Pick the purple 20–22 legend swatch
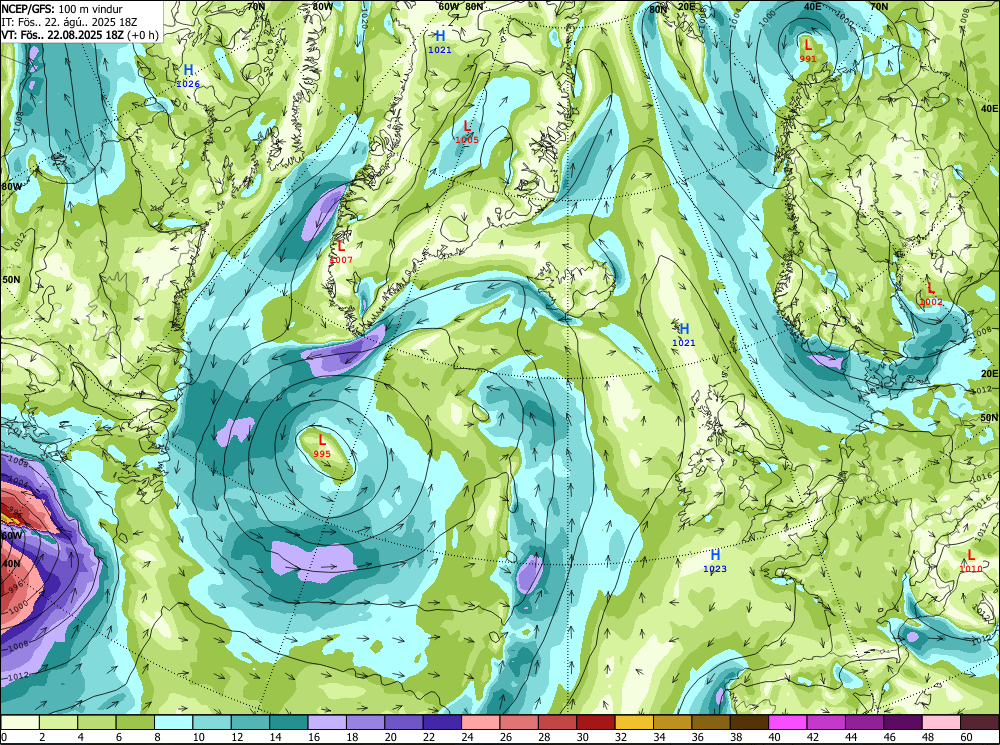 pyautogui.click(x=404, y=722)
